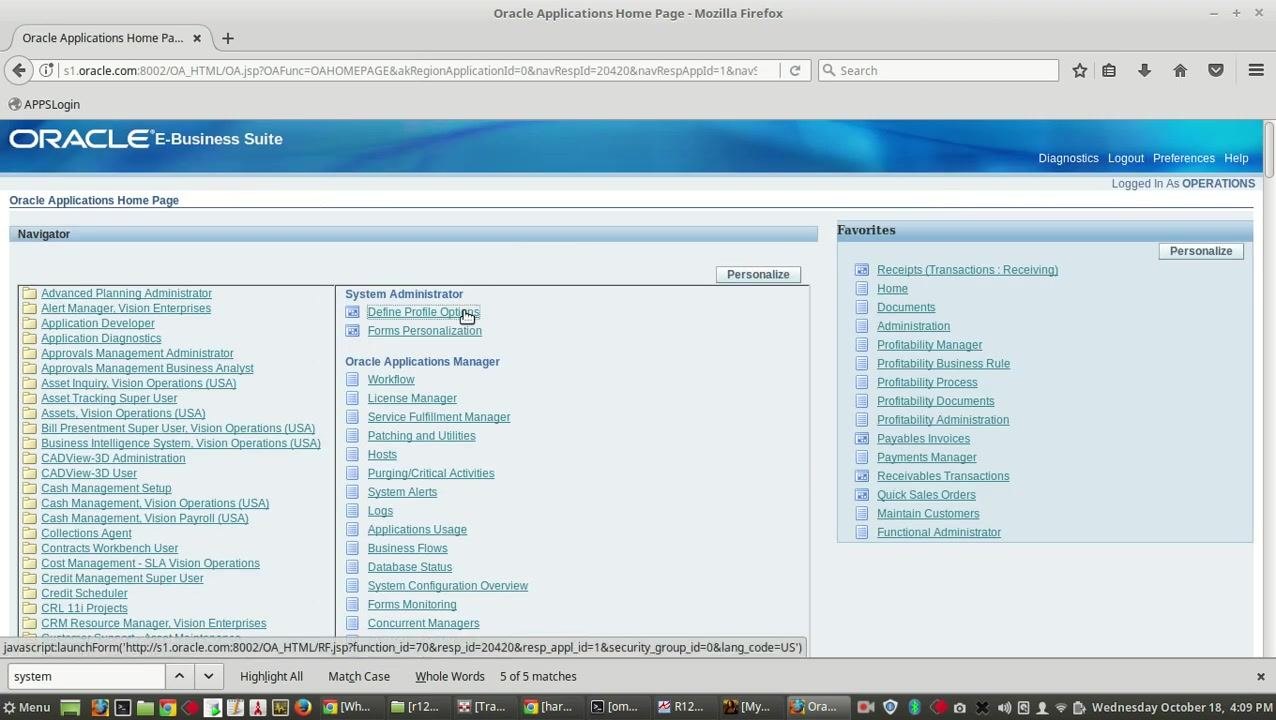This screenshot has width=1276, height=720.
Task: Close the find bar with X
Action: coord(1260,677)
